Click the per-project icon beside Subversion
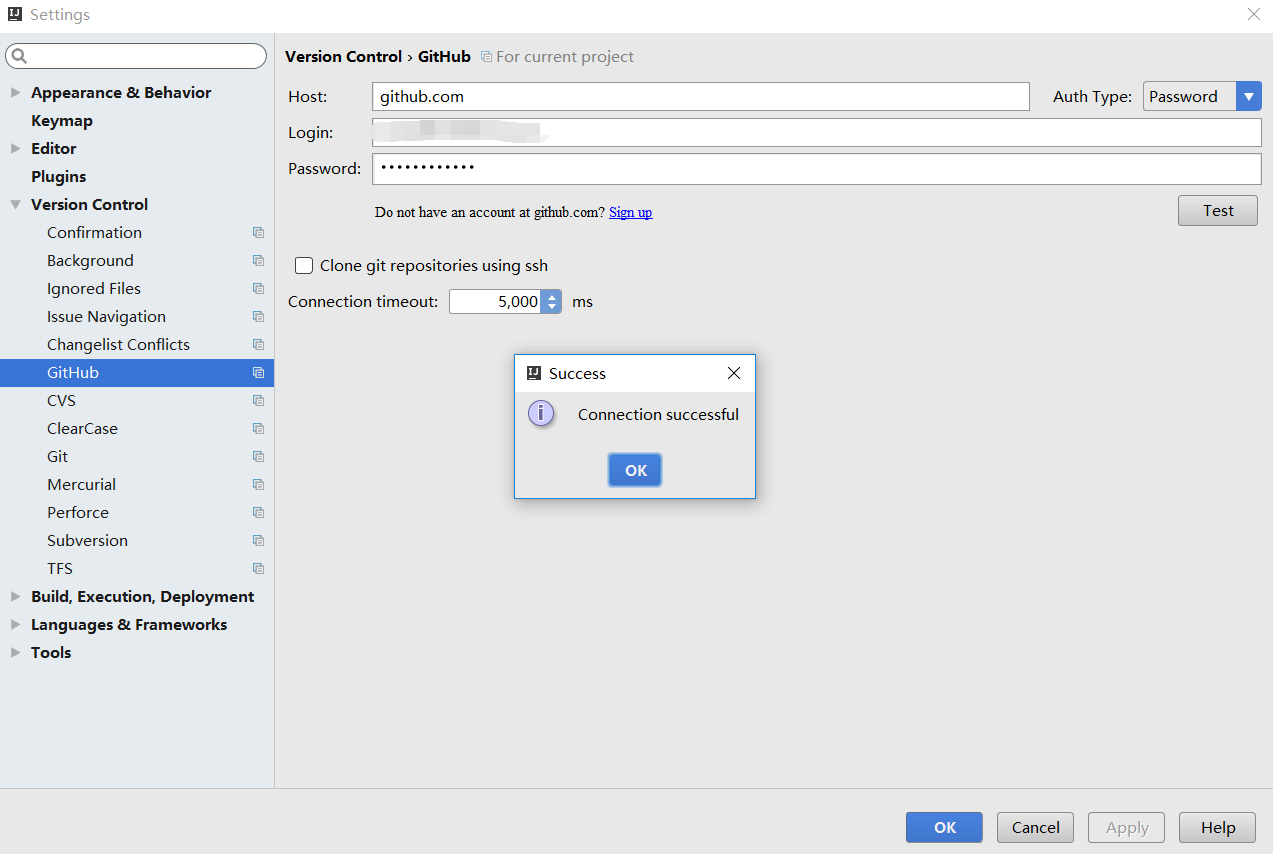 tap(258, 540)
